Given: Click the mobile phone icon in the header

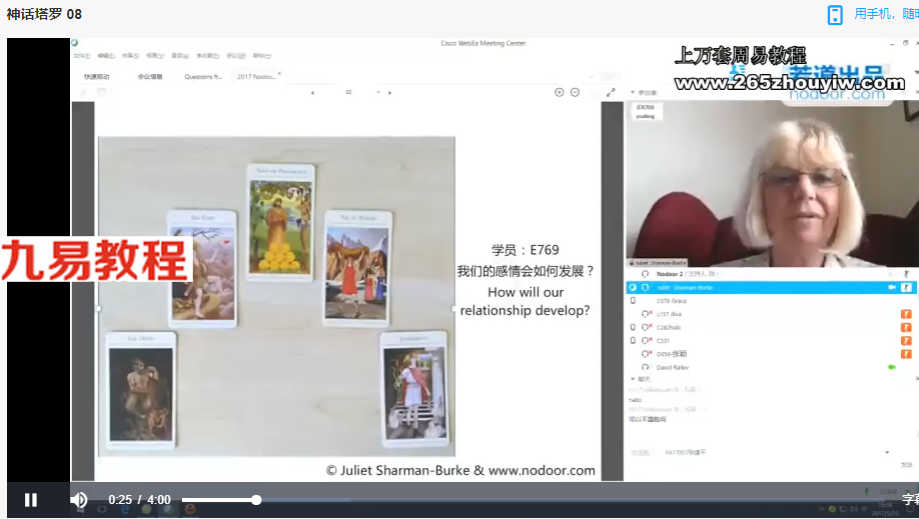Looking at the screenshot, I should 835,15.
